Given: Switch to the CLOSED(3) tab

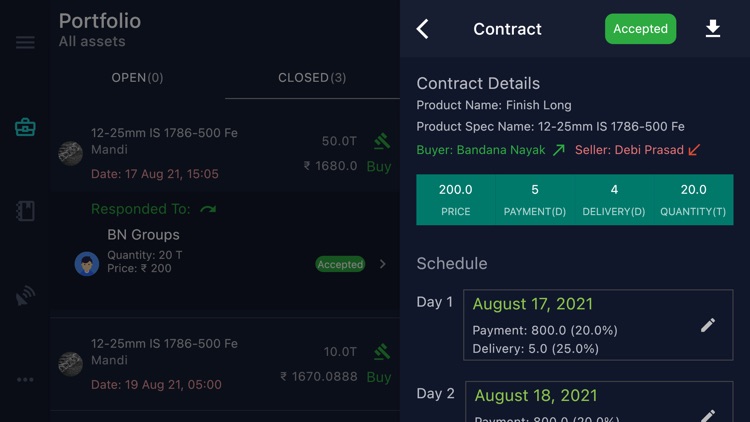Looking at the screenshot, I should click(312, 78).
